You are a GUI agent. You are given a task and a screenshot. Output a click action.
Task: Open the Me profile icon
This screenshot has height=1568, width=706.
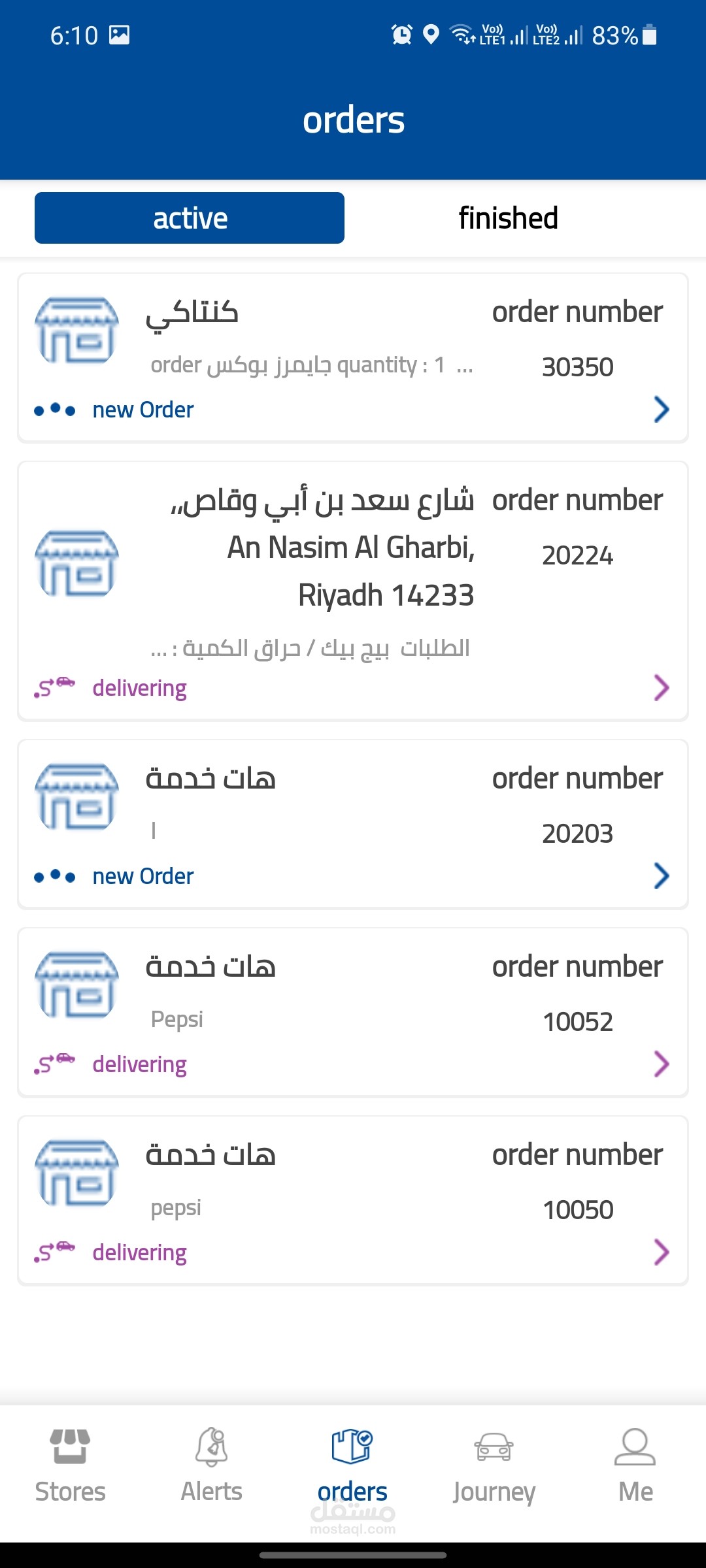point(635,1446)
